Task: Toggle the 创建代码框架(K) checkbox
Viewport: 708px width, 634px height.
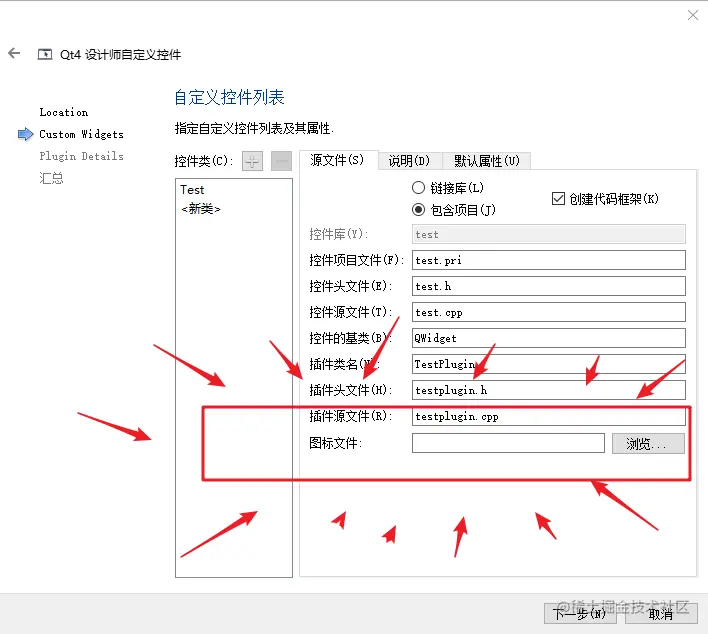Action: (605, 199)
